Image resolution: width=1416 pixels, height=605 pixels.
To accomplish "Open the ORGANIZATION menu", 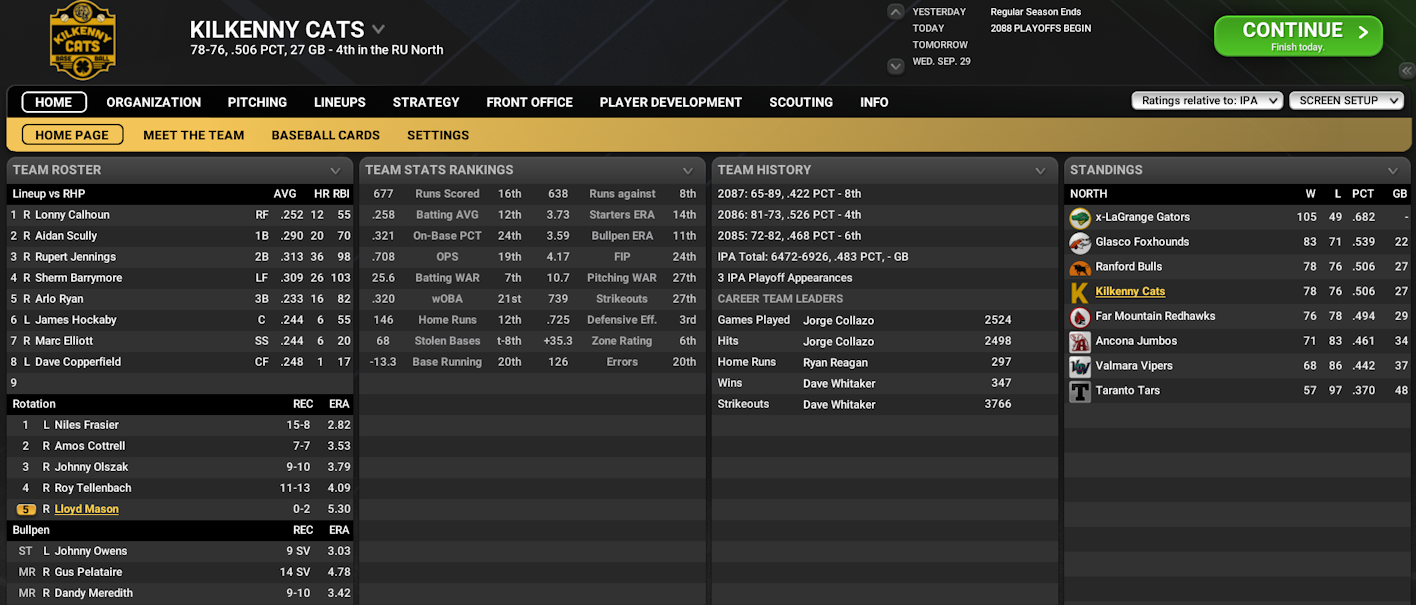I will click(x=154, y=102).
